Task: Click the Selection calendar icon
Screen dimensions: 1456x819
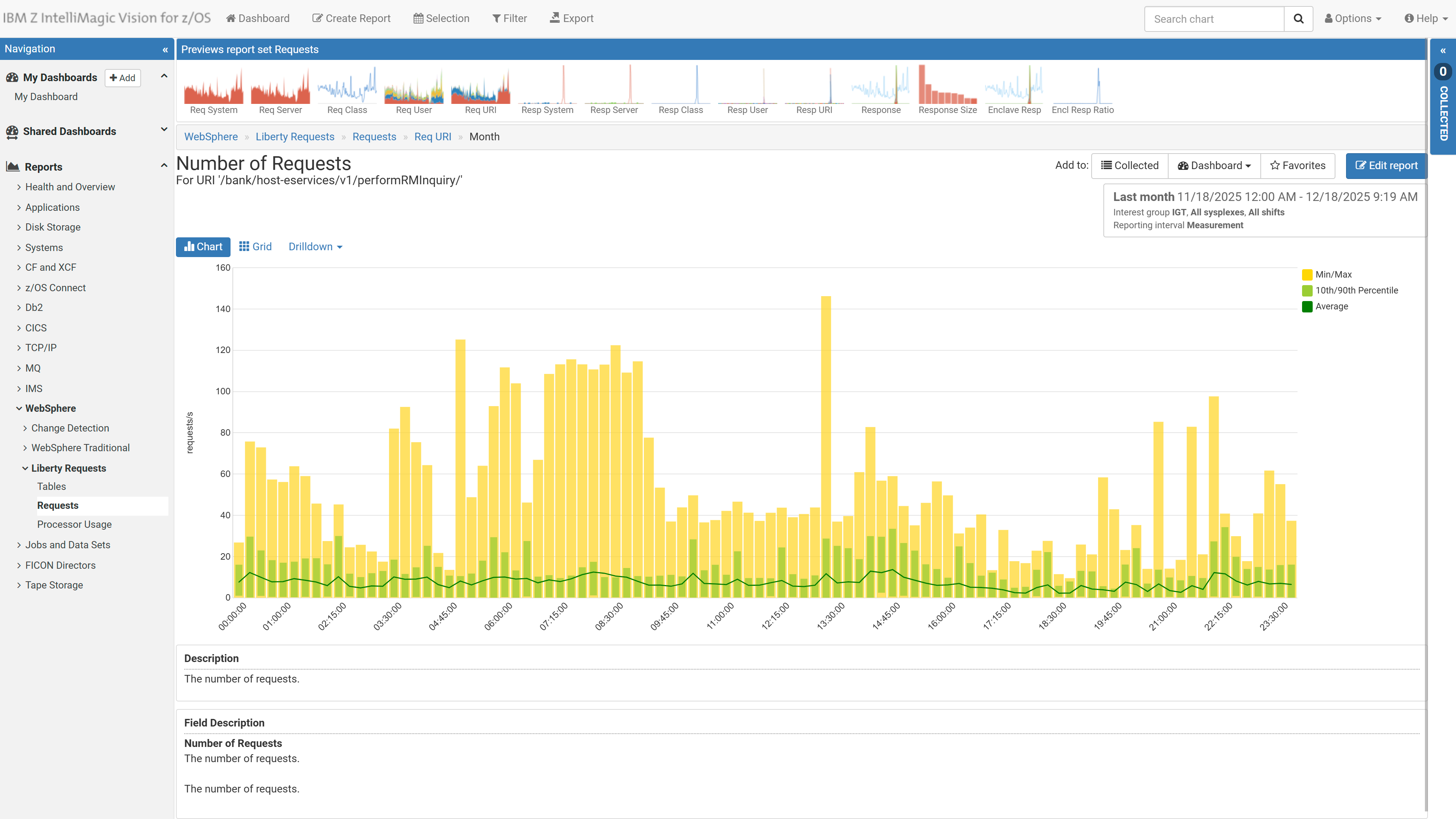Action: point(418,18)
